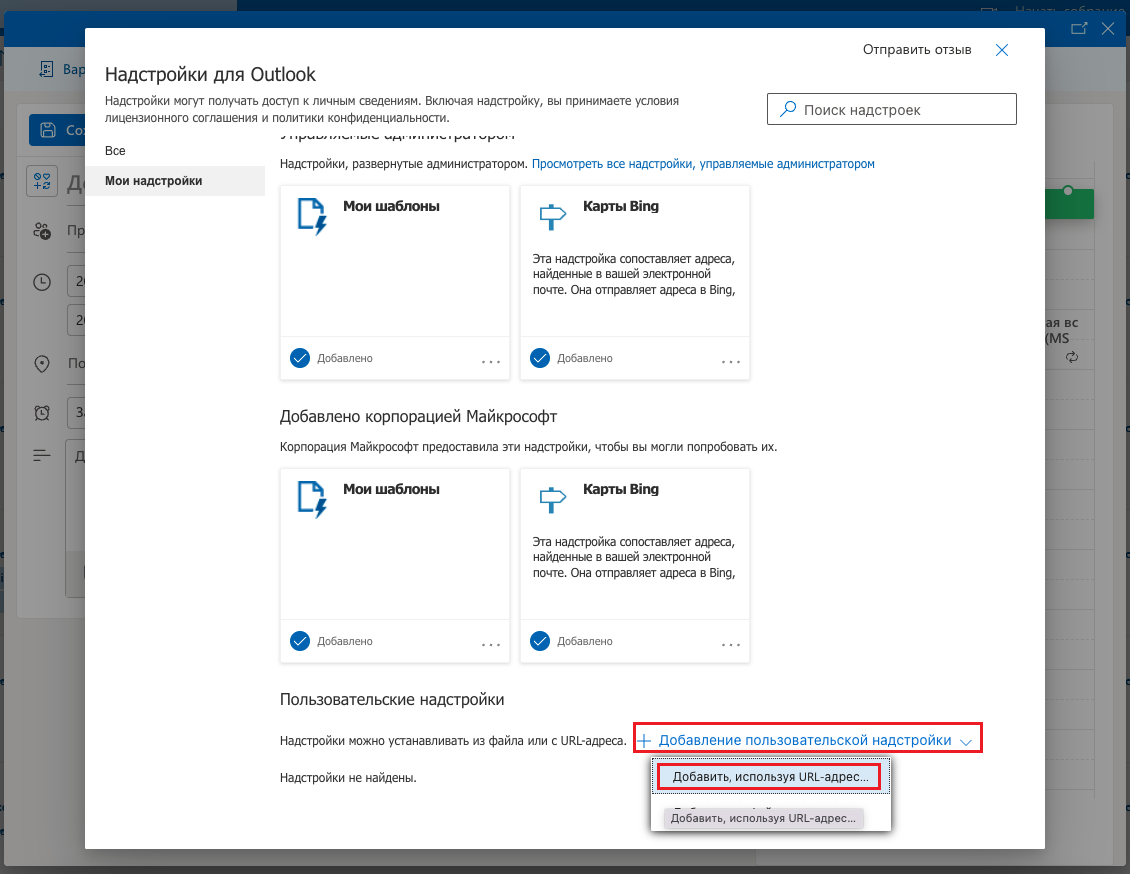Toggle the Added checkmark on the top My Templates card
Viewport: 1130px width, 874px height.
(300, 358)
